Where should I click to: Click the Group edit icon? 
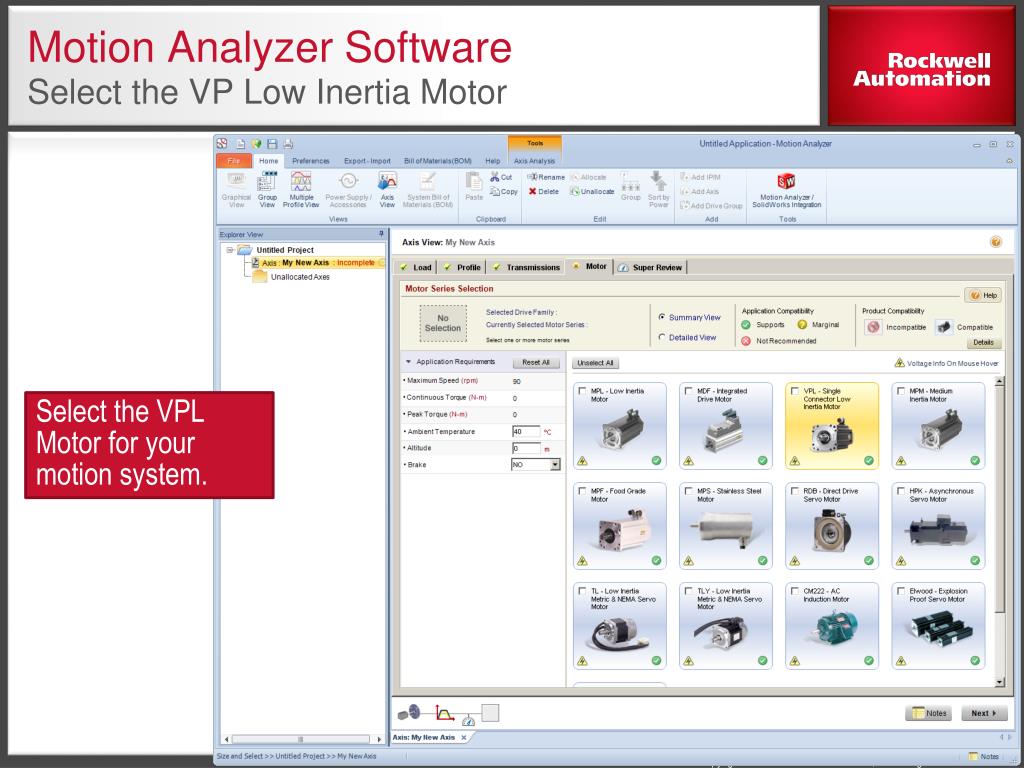(x=630, y=187)
